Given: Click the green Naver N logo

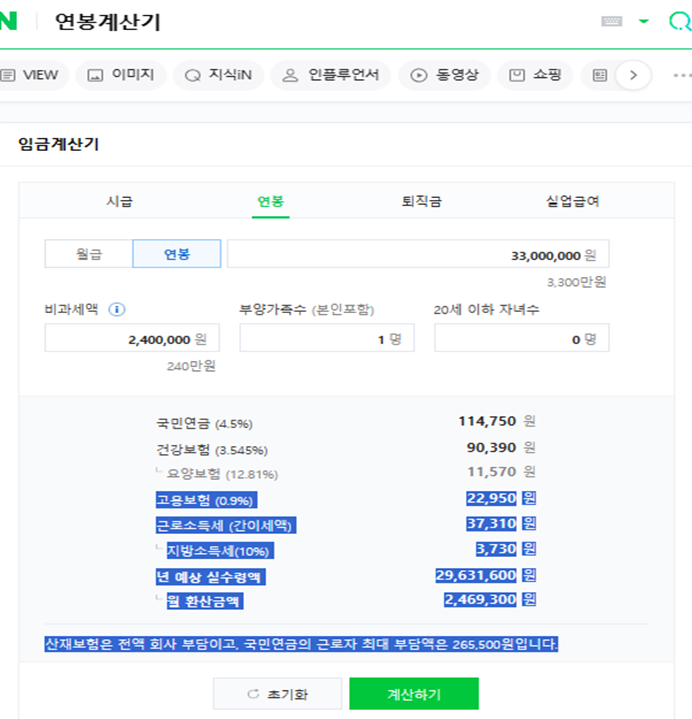Looking at the screenshot, I should coord(8,21).
